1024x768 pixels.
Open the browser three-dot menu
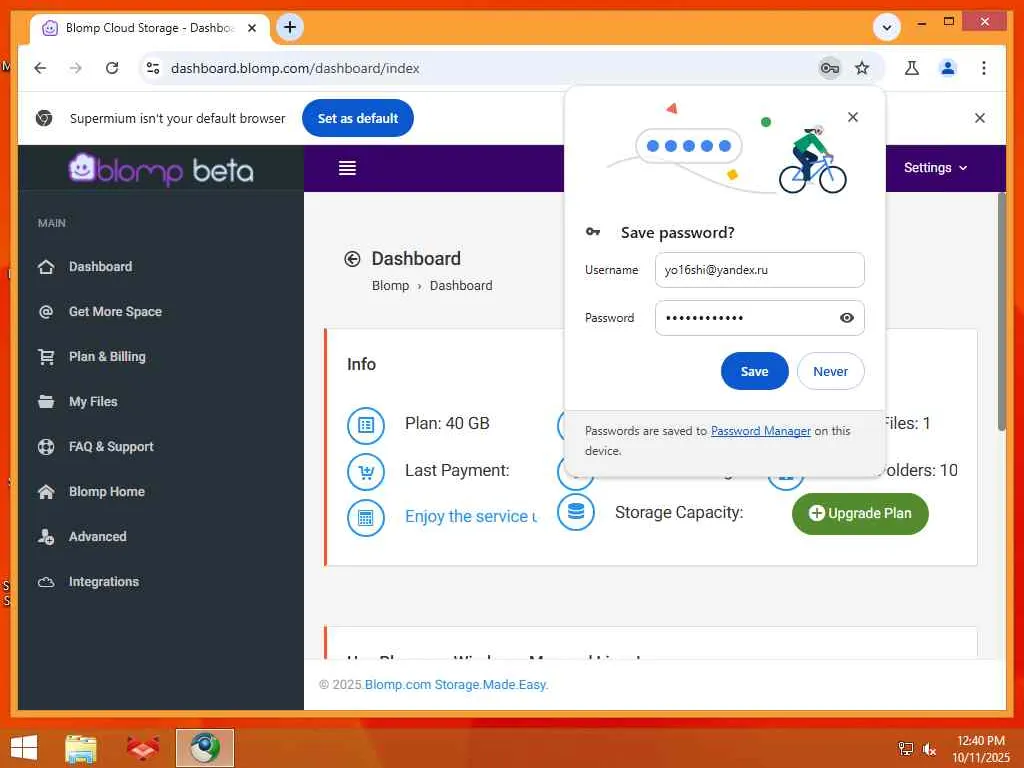[984, 68]
